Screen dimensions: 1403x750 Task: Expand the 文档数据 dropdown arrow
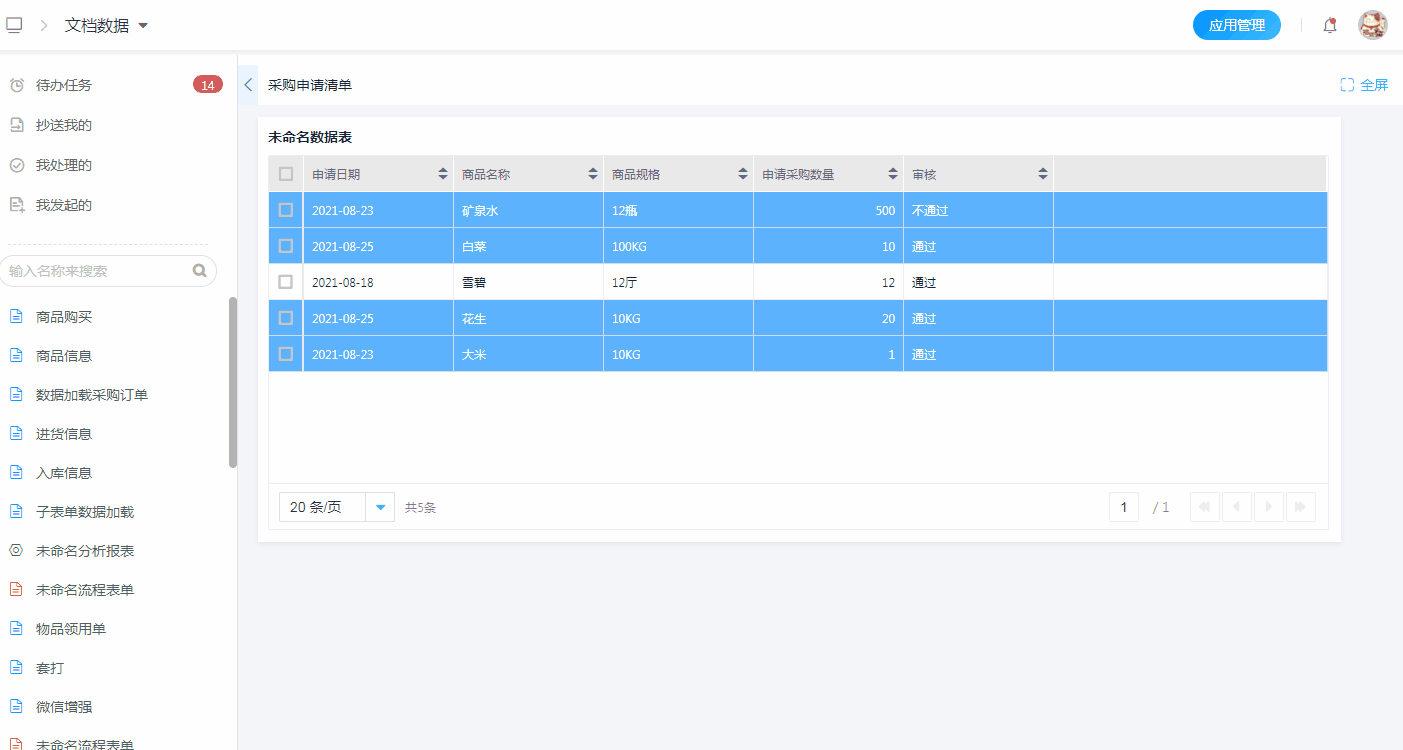pyautogui.click(x=143, y=26)
